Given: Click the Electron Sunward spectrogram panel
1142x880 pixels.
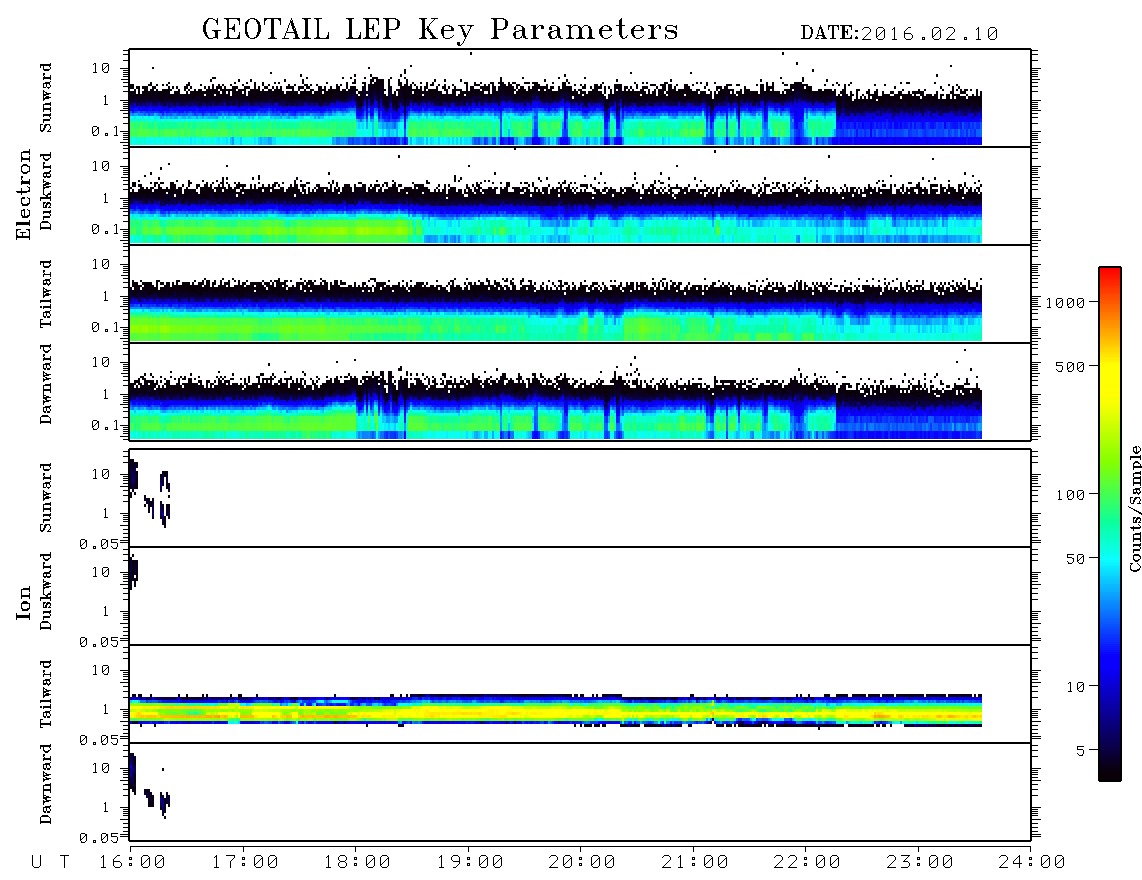Looking at the screenshot, I should (580, 98).
